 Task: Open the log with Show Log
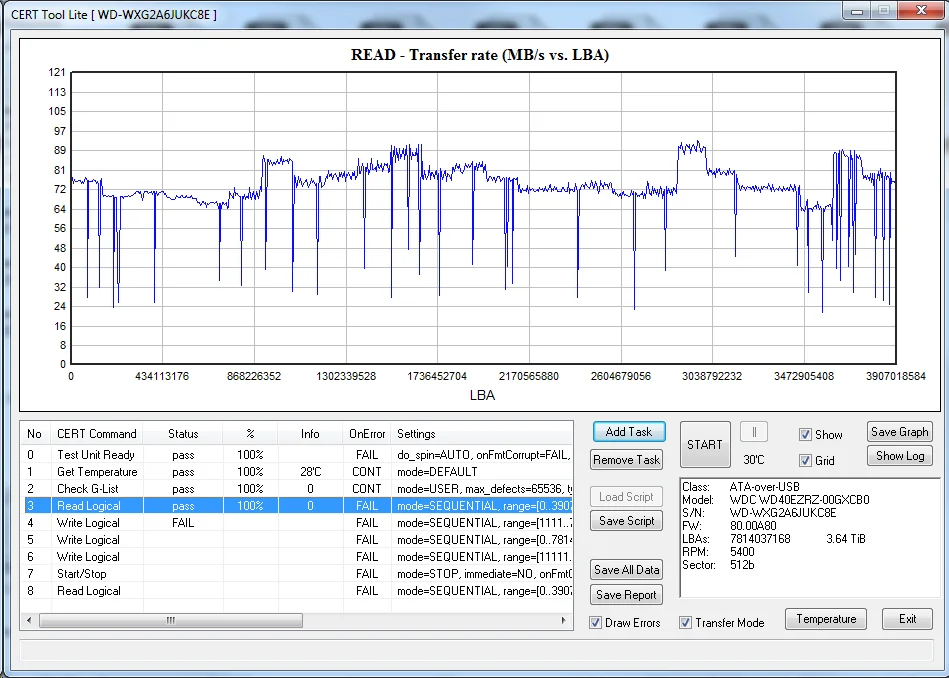(x=899, y=456)
